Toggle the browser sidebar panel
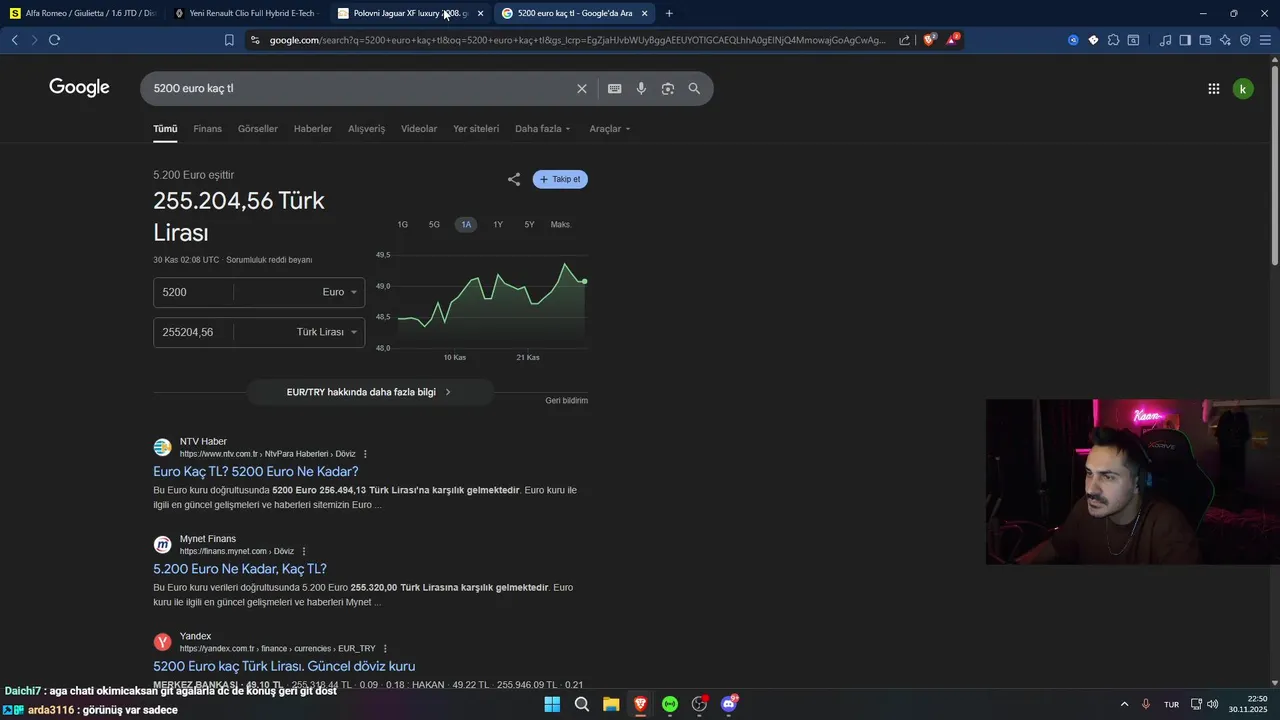Screen dimensions: 1280x720 (x=1185, y=40)
